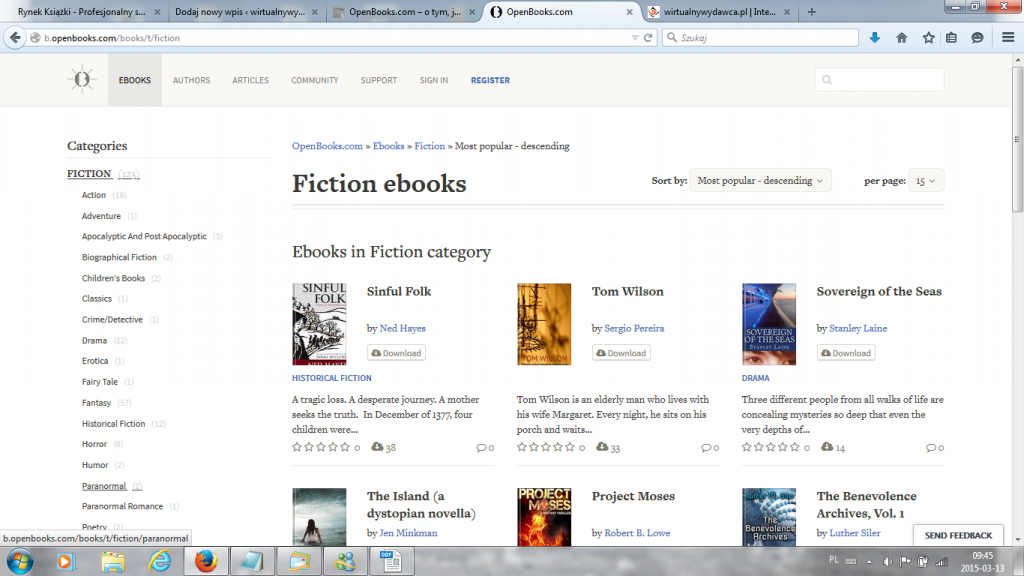Open the media player taskbar icon
This screenshot has width=1024, height=576.
(x=65, y=561)
